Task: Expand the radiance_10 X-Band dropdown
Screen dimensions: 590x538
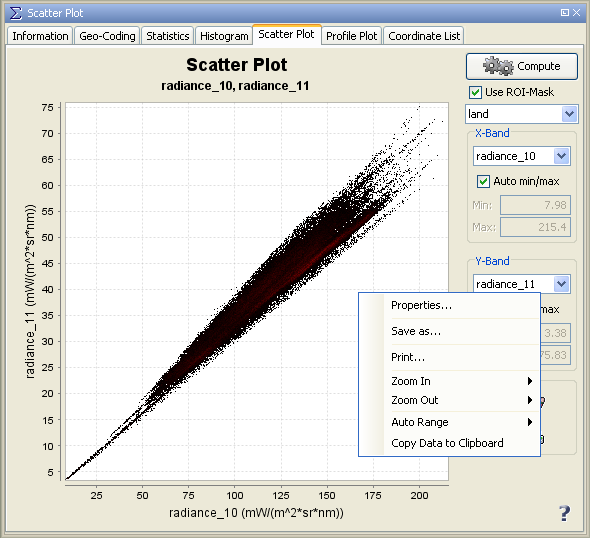Action: tap(522, 156)
